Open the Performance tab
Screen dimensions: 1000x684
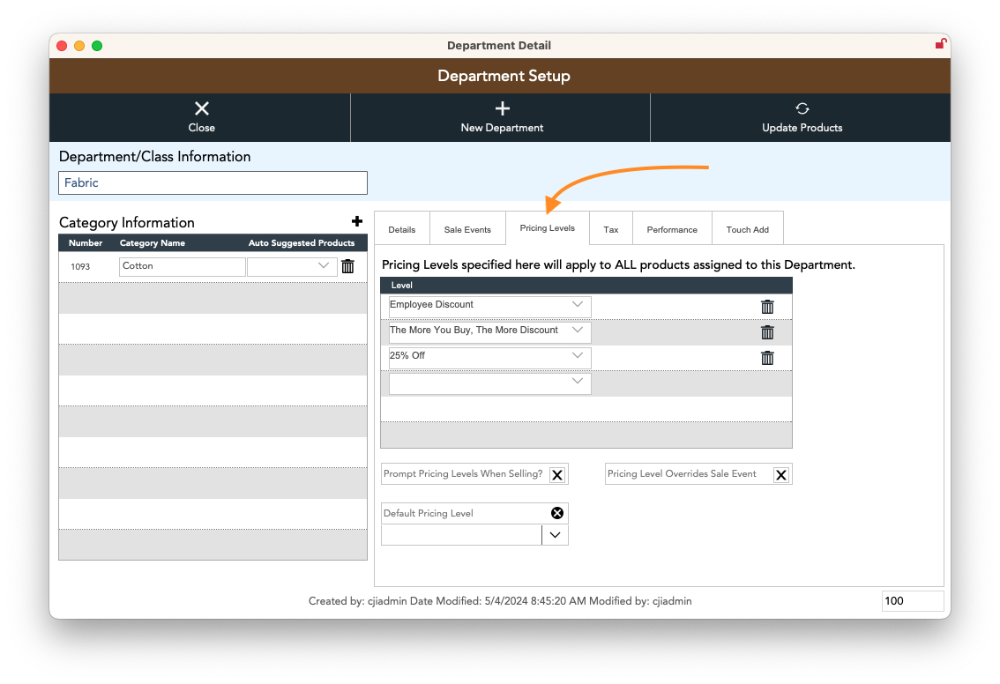671,229
